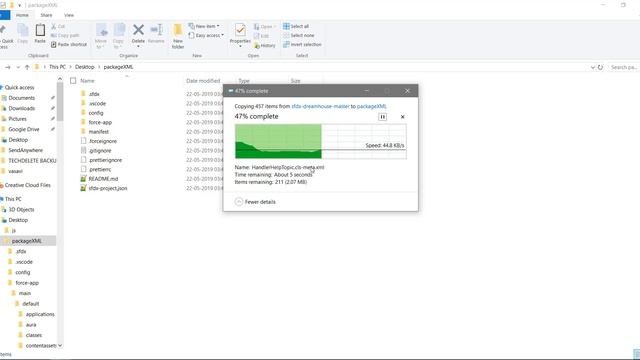Refresh the packageXML folder view
This screenshot has width=640, height=360.
pos(600,67)
